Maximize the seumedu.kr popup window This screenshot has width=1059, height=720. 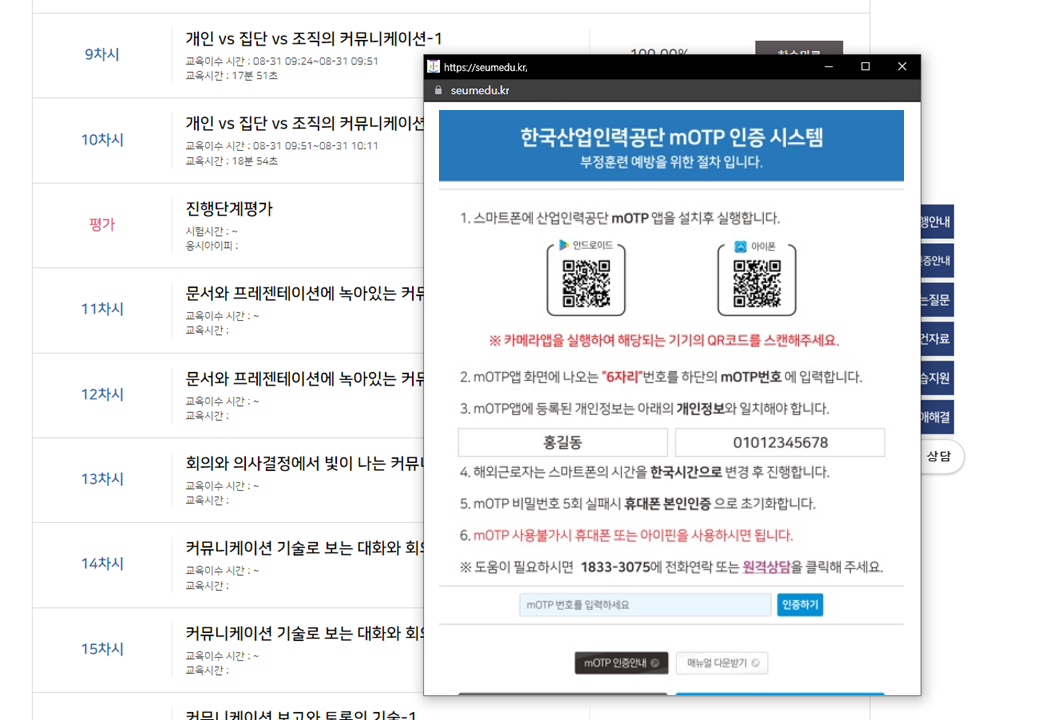tap(865, 66)
